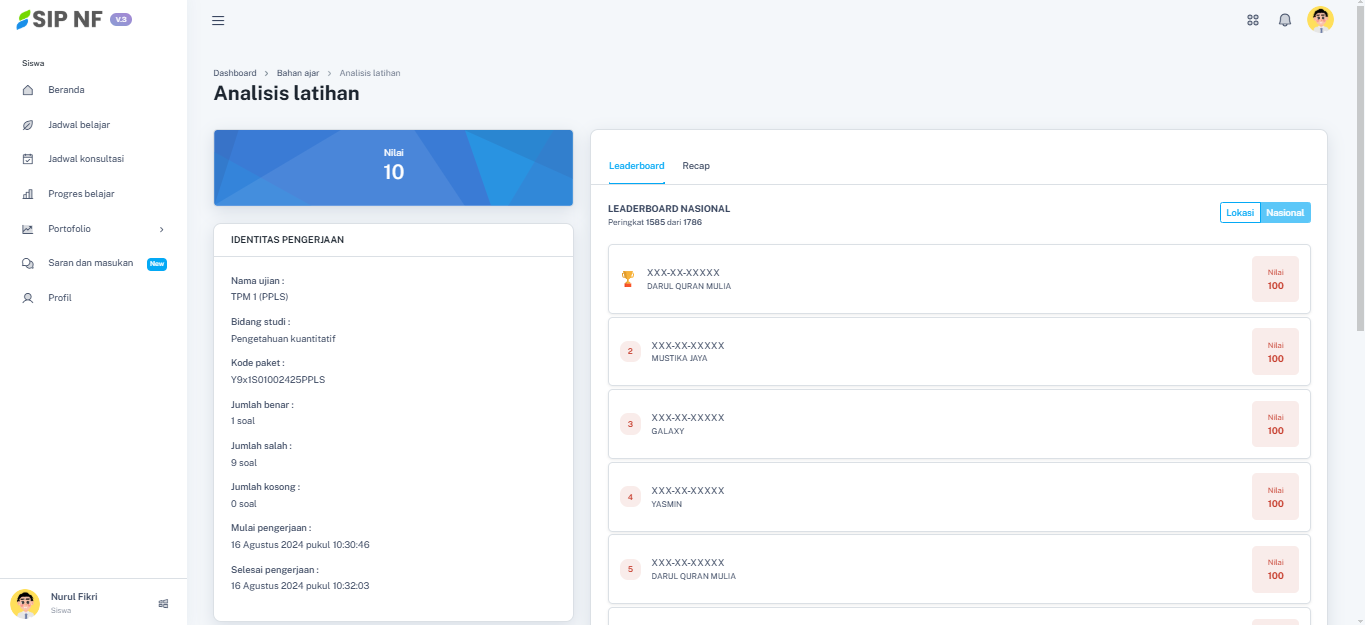Switch to the Recap tab
The width and height of the screenshot is (1365, 625).
click(696, 166)
